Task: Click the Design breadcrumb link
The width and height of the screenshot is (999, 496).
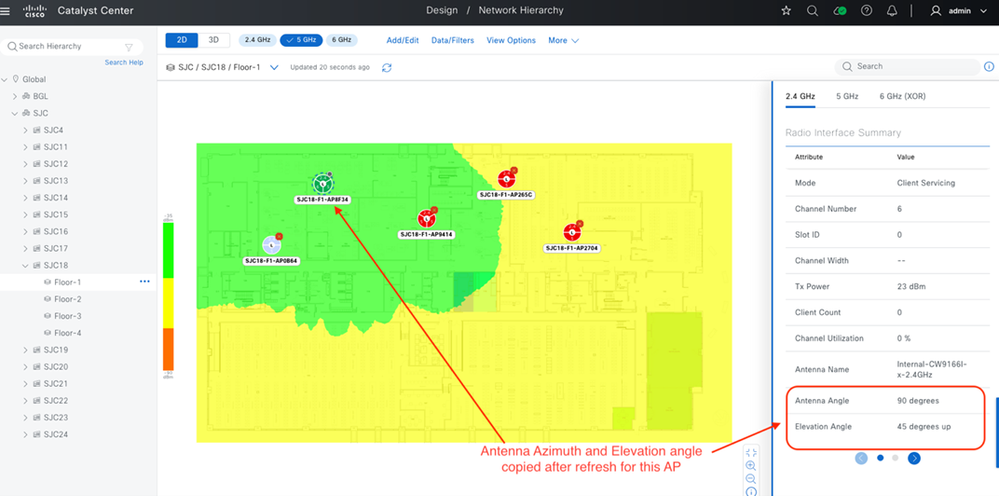Action: [x=442, y=10]
